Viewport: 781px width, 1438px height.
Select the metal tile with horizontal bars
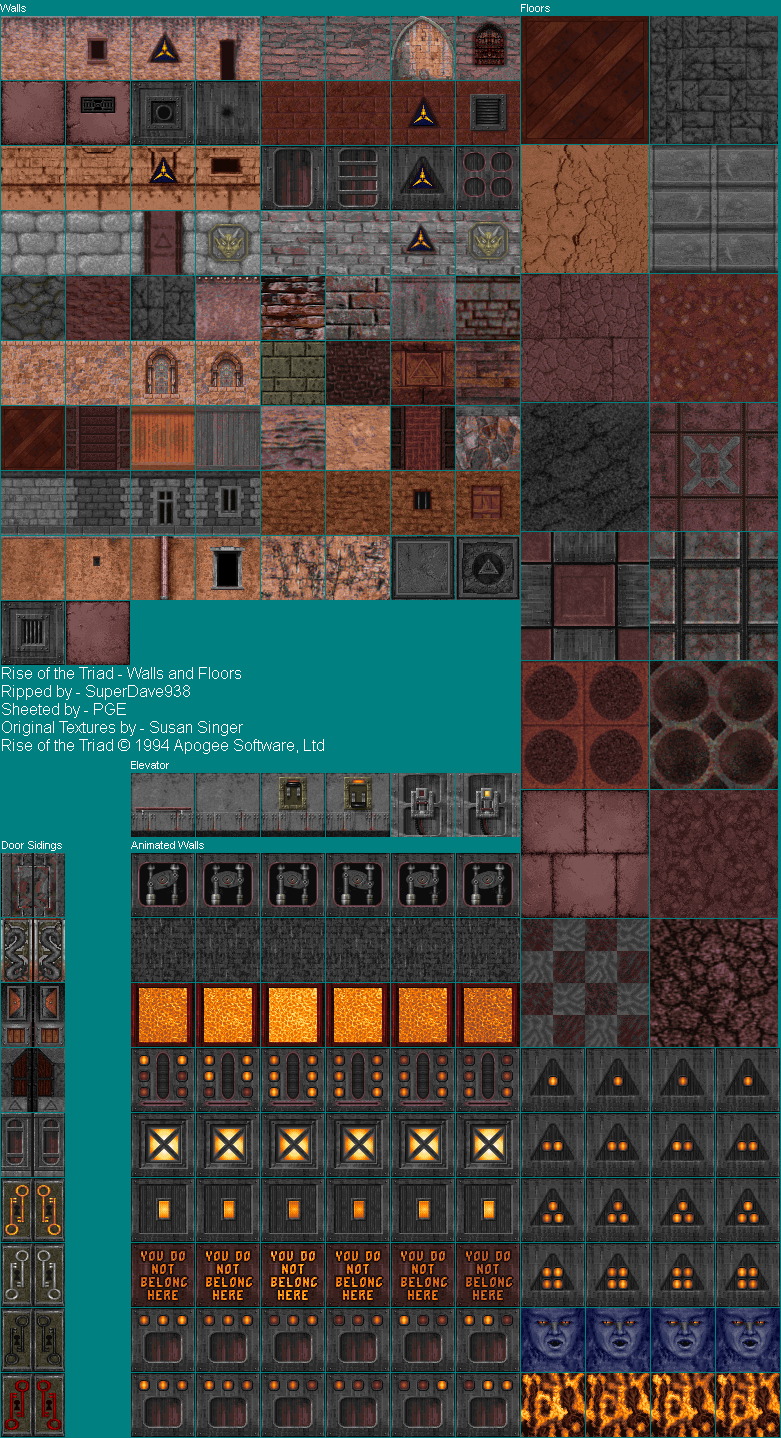pos(358,178)
